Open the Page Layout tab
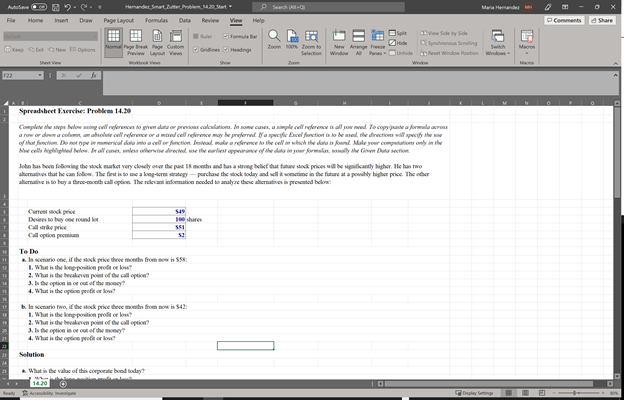 coord(119,20)
